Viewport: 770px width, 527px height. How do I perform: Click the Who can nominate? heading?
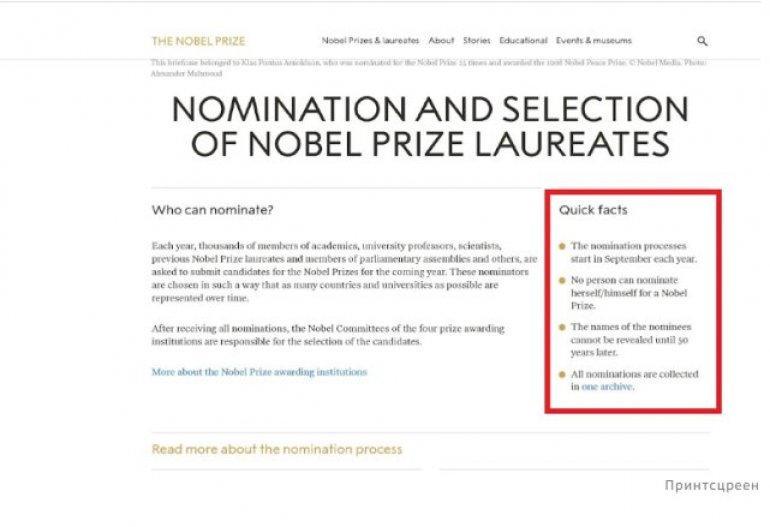click(x=212, y=210)
